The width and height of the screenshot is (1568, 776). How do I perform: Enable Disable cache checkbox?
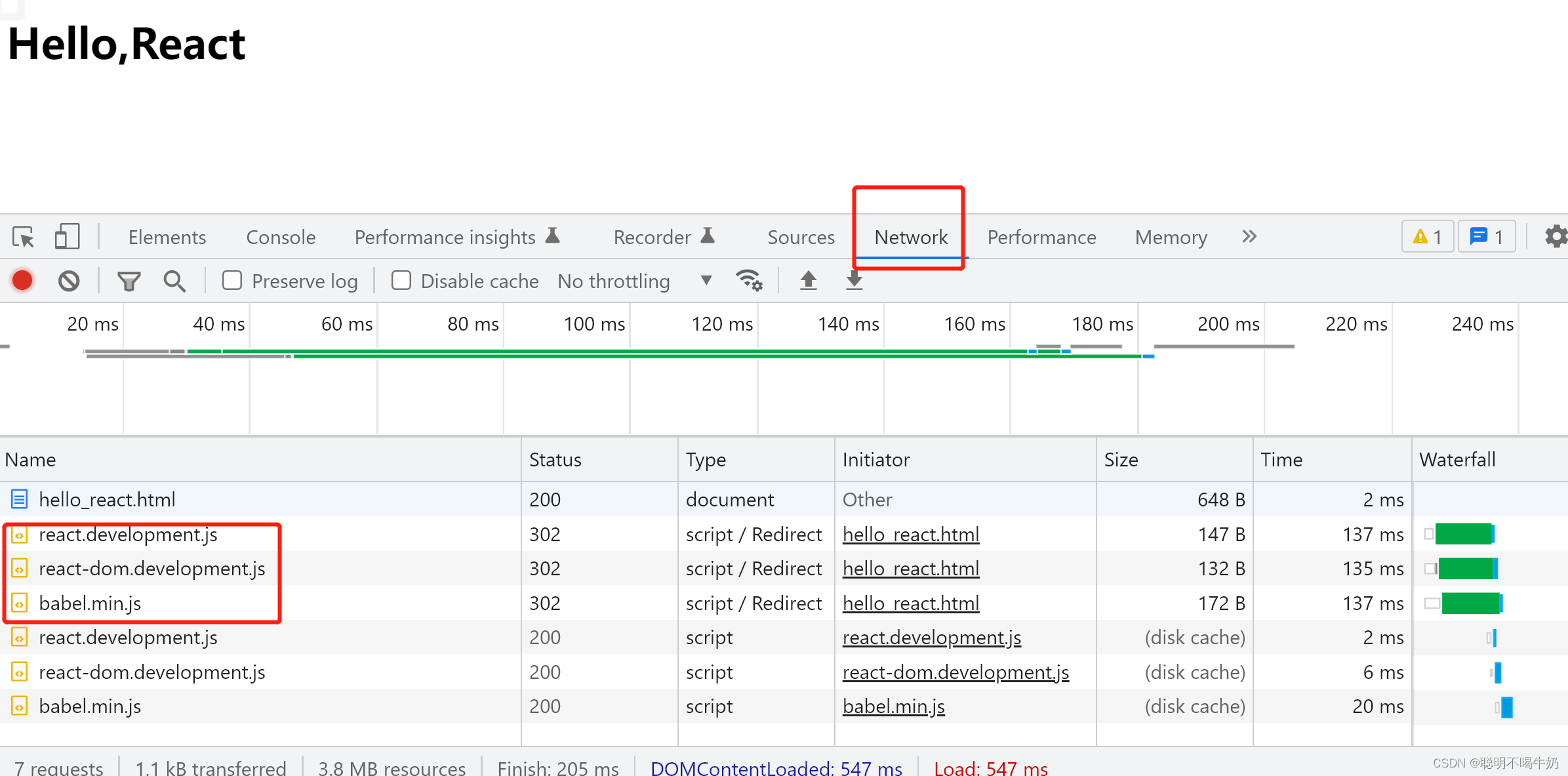[401, 281]
